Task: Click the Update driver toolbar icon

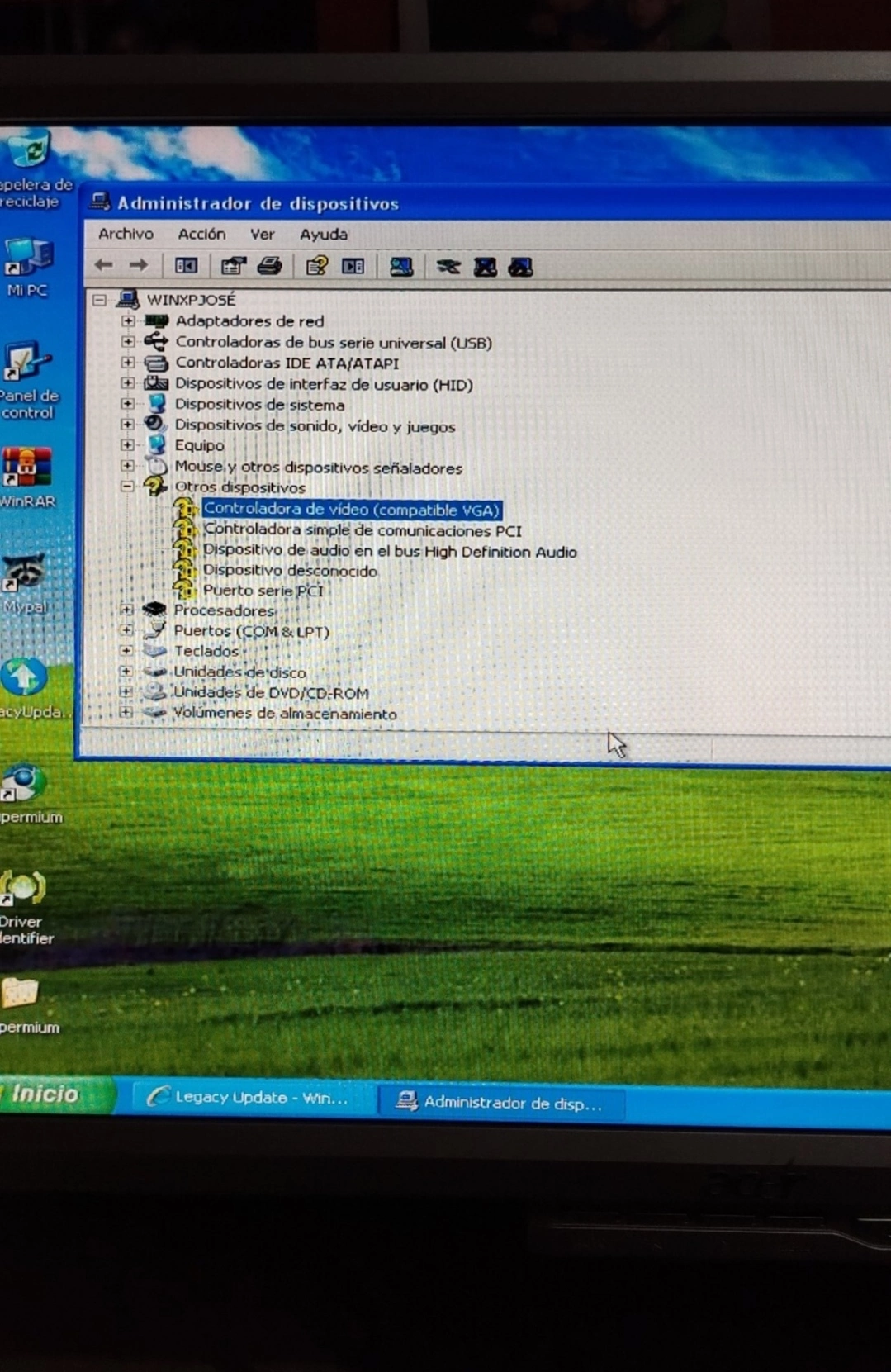Action: pyautogui.click(x=448, y=267)
